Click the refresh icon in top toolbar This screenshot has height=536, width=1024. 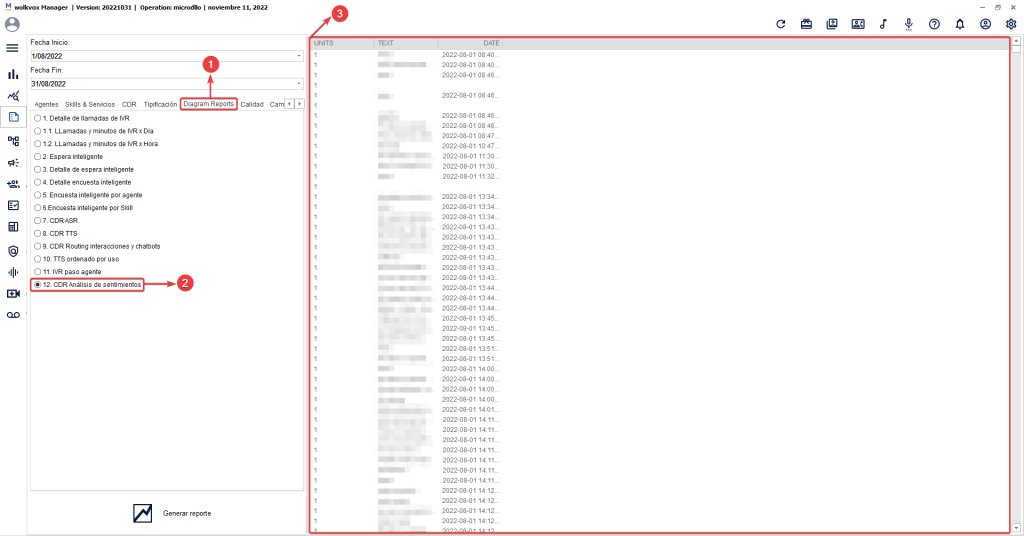point(780,24)
